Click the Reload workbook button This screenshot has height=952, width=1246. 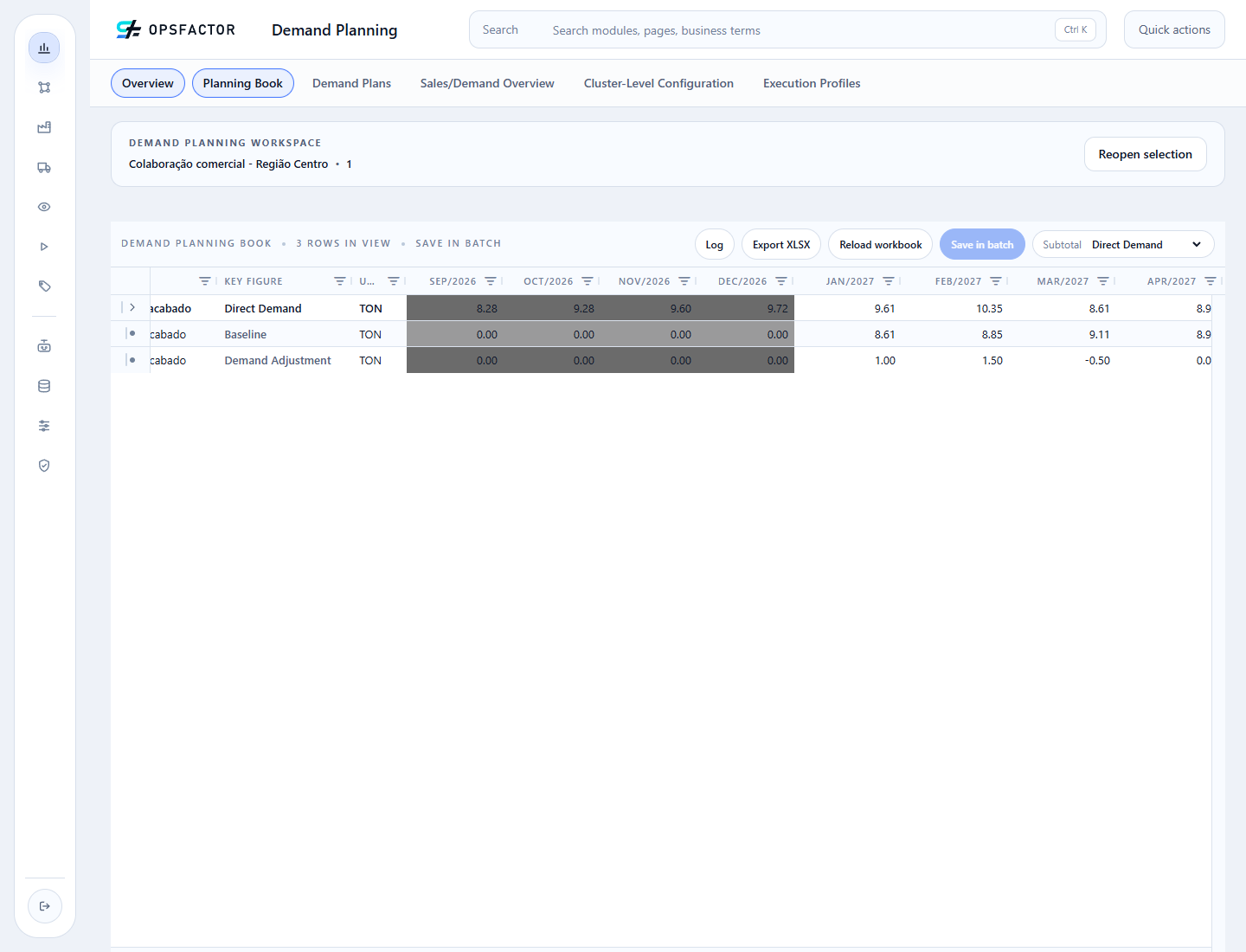(881, 245)
